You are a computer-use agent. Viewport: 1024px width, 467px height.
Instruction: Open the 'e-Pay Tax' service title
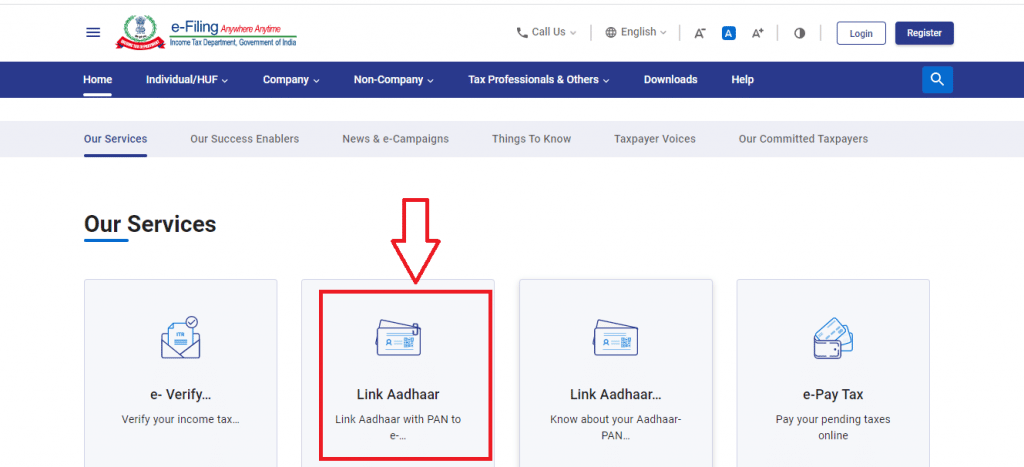[x=833, y=395]
